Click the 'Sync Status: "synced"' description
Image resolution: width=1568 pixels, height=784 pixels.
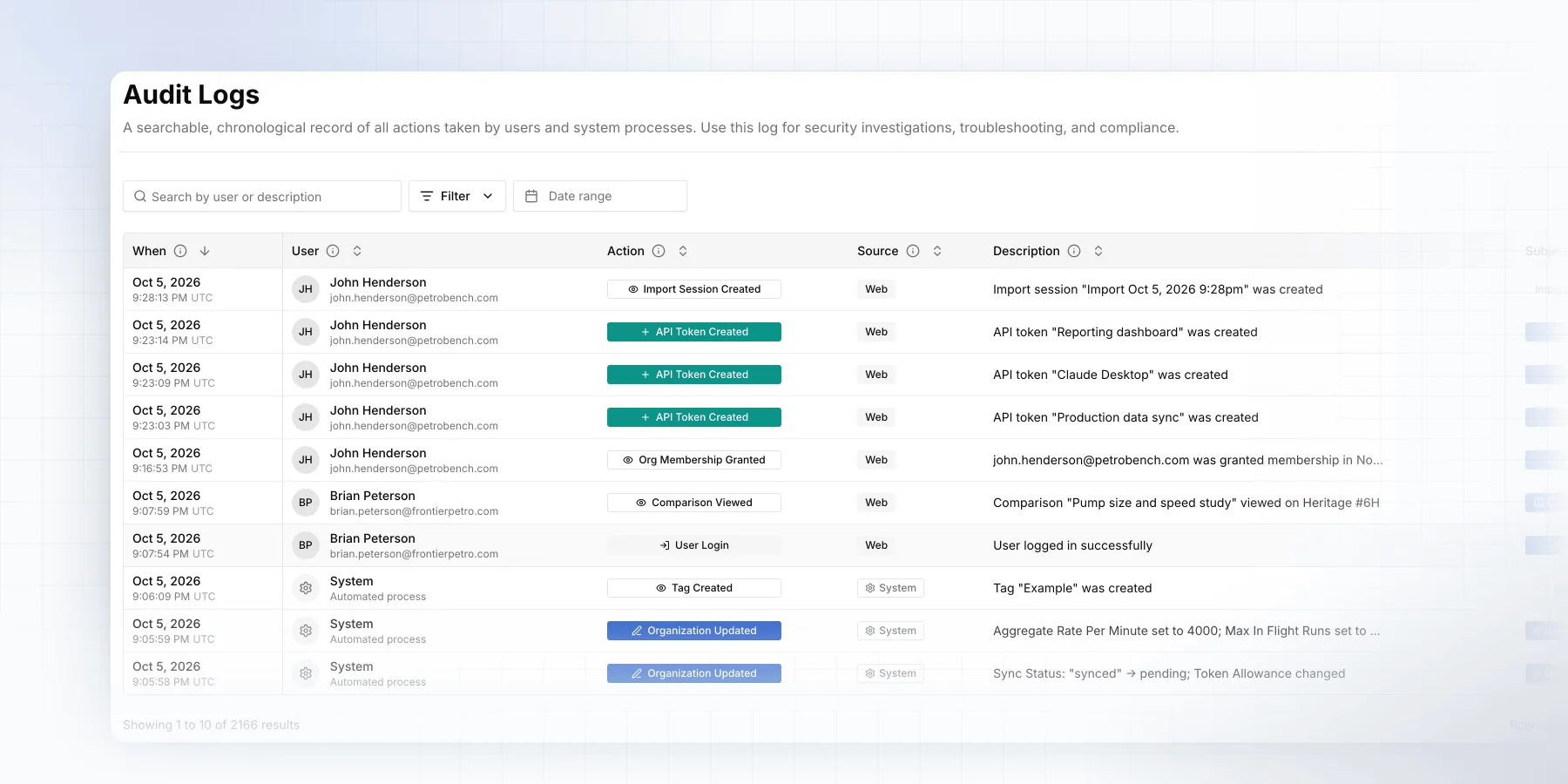pyautogui.click(x=1169, y=673)
